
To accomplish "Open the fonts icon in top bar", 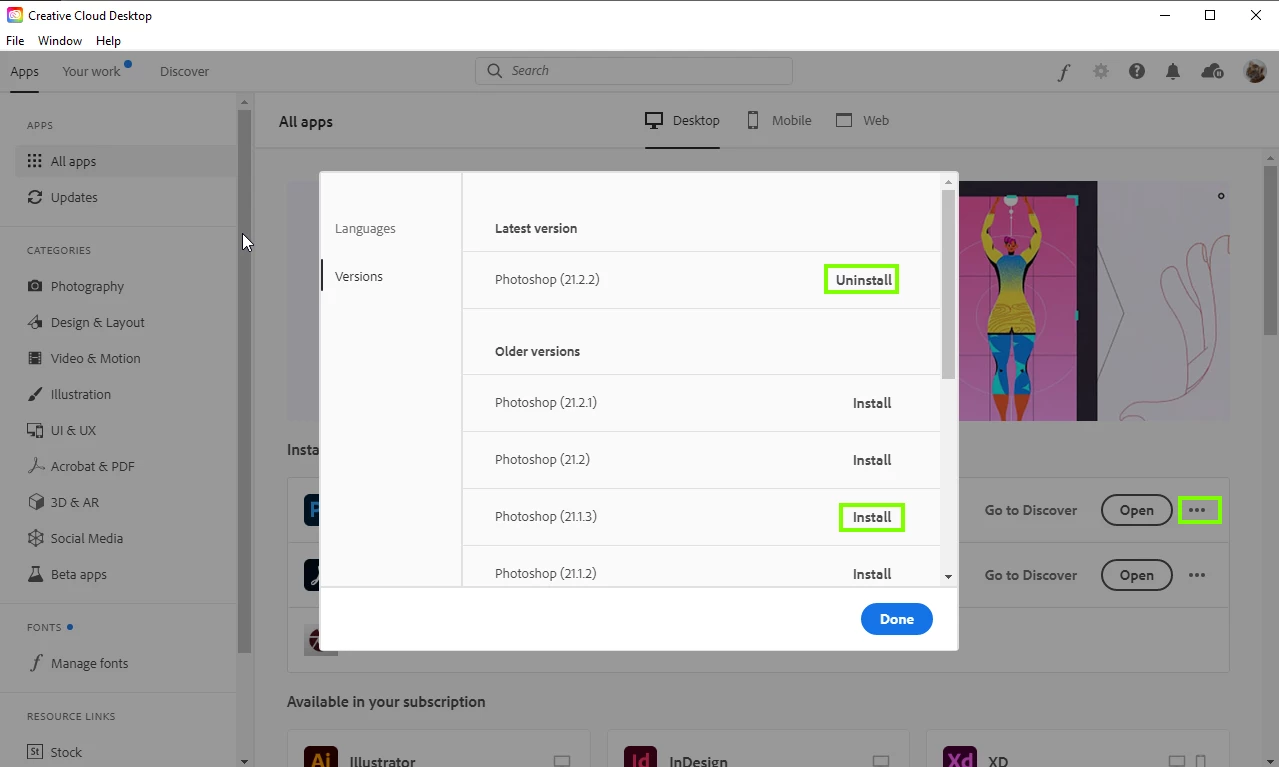I will pos(1064,72).
